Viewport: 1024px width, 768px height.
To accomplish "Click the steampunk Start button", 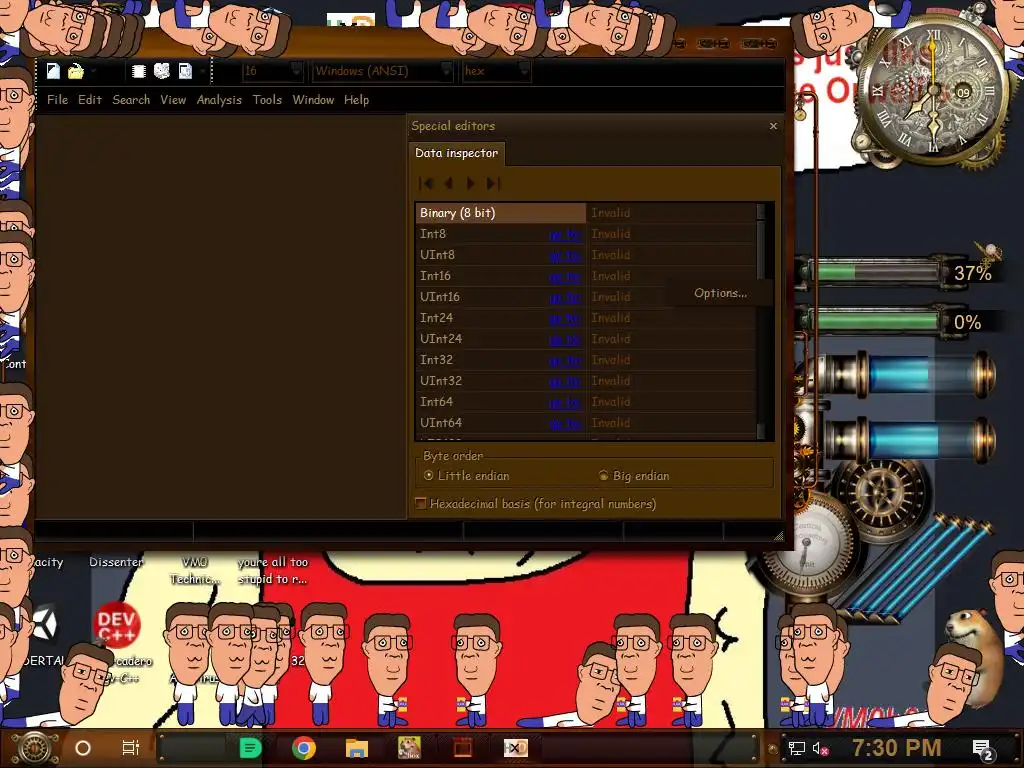I will tap(34, 748).
